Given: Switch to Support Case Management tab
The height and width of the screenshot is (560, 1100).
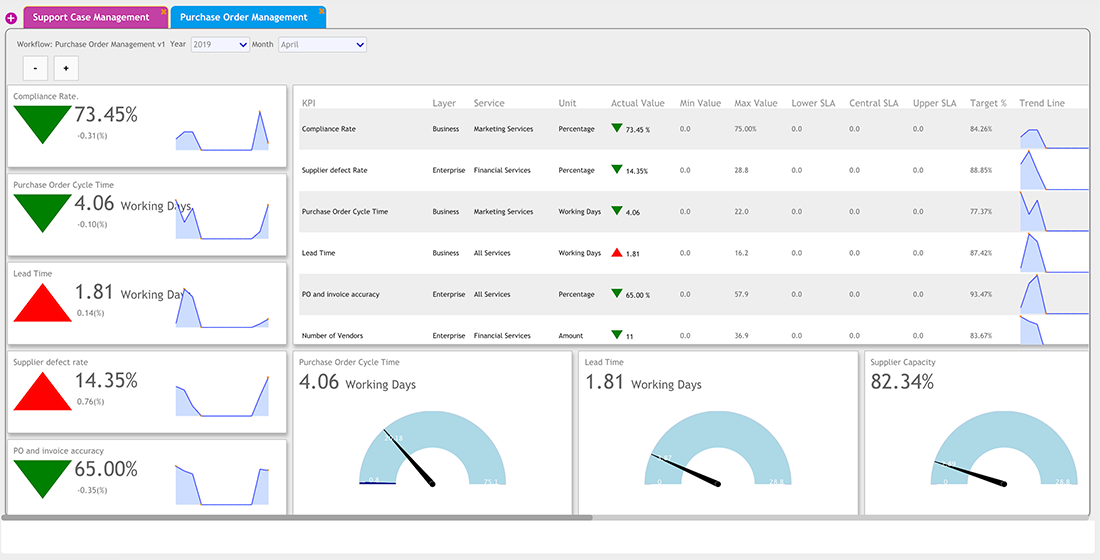Looking at the screenshot, I should [x=91, y=18].
